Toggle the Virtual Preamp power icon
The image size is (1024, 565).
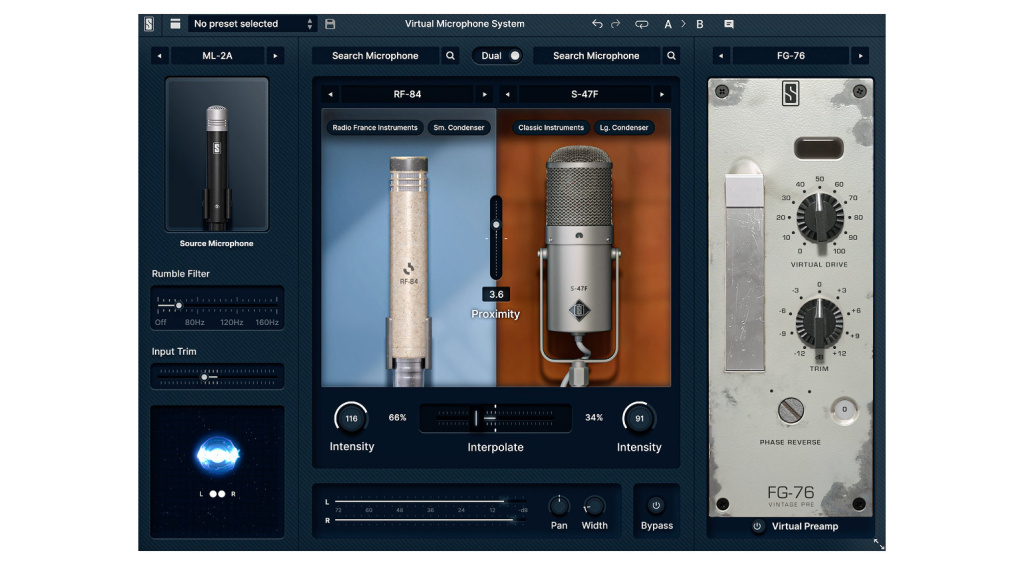click(757, 526)
